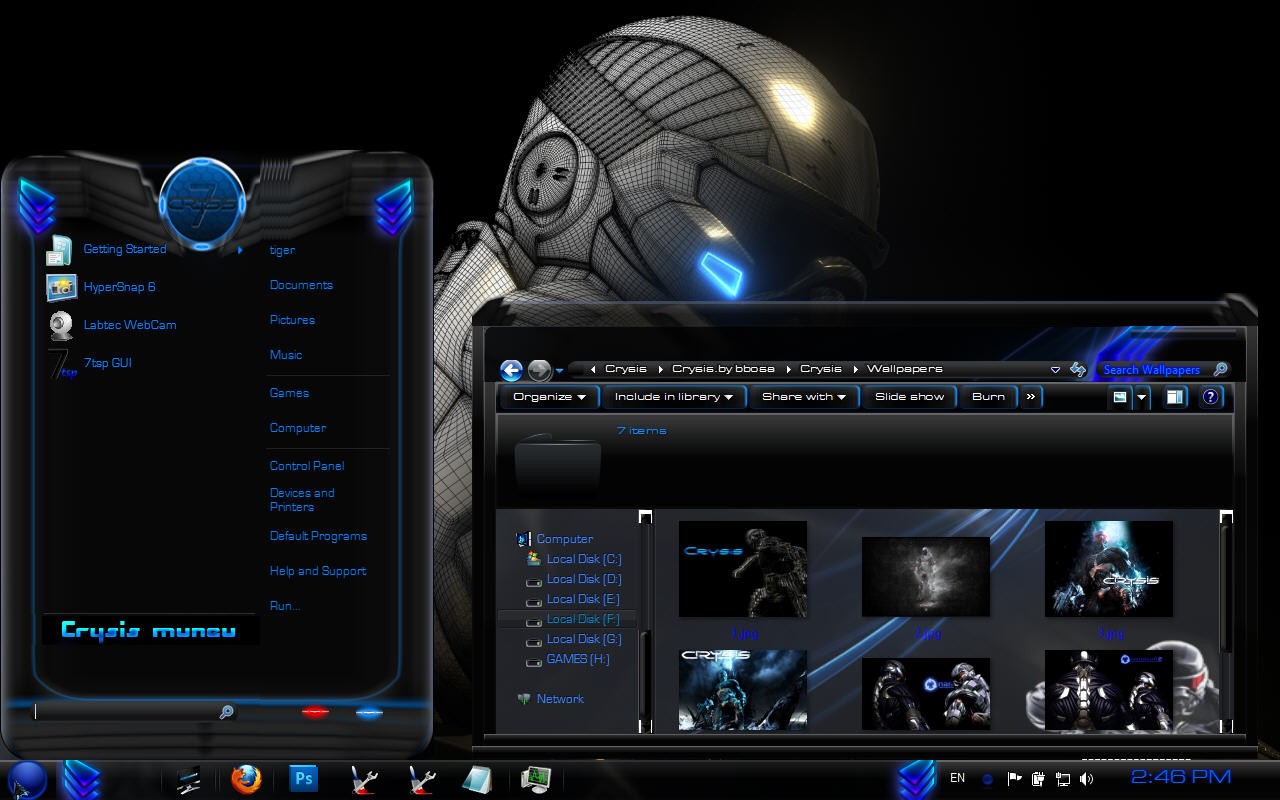Screen dimensions: 1280x800
Task: Click the volume speaker tray icon
Action: pos(1087,779)
